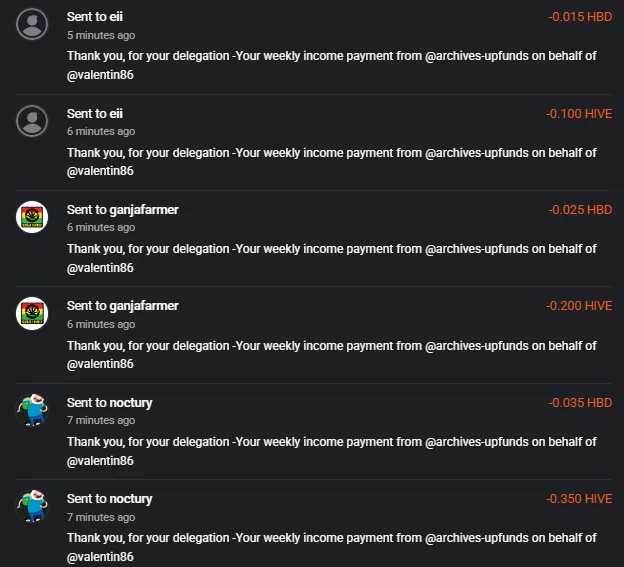The image size is (624, 567).
Task: Select the -0.200 HIVE amount
Action: (x=579, y=306)
